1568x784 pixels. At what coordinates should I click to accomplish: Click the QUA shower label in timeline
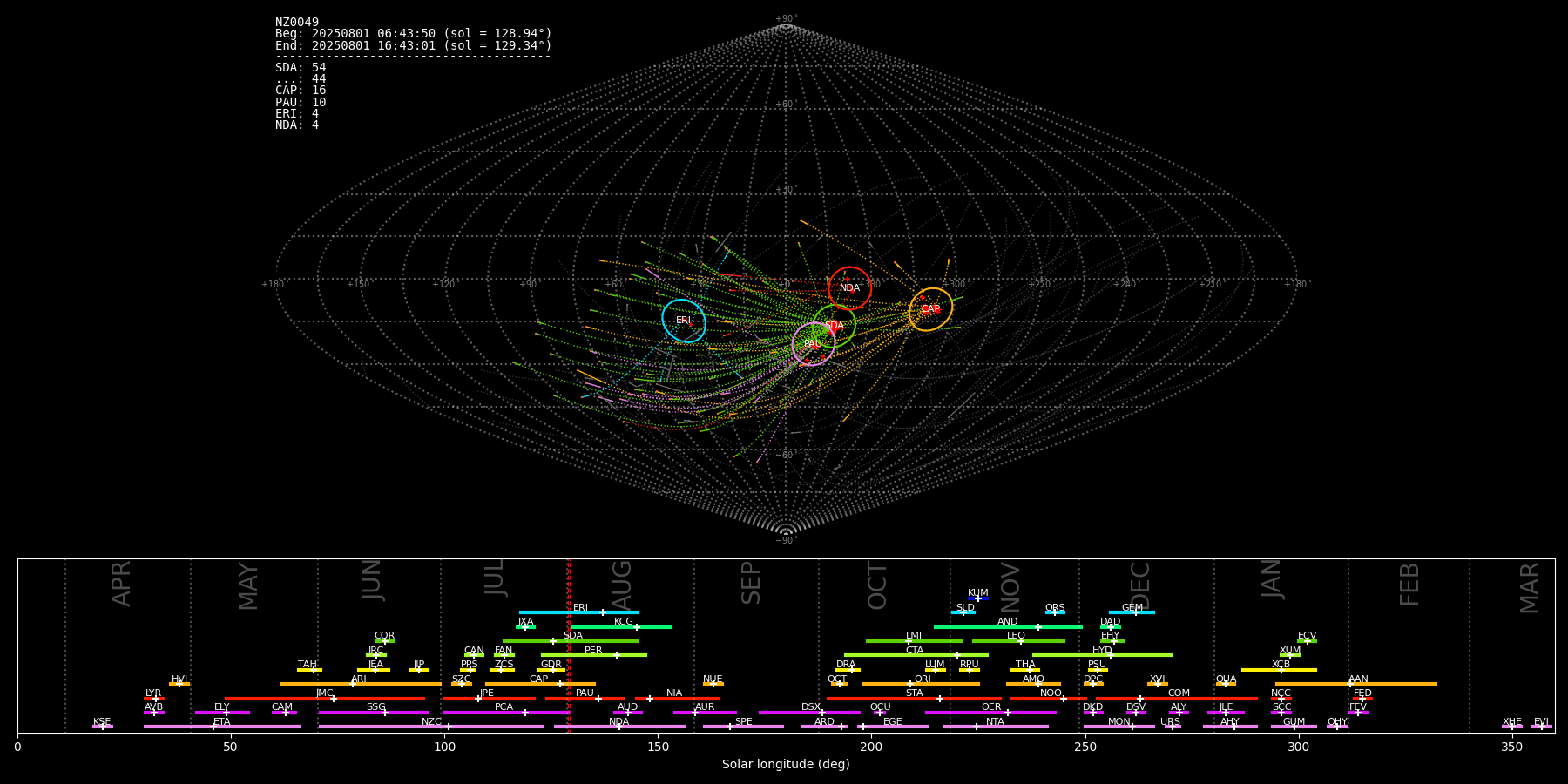tap(1227, 679)
